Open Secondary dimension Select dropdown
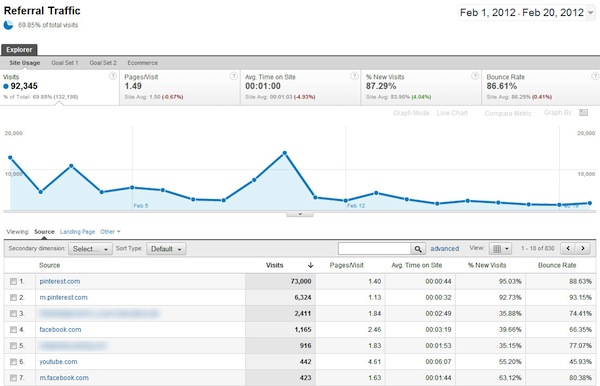This screenshot has width=600, height=386. tap(90, 249)
